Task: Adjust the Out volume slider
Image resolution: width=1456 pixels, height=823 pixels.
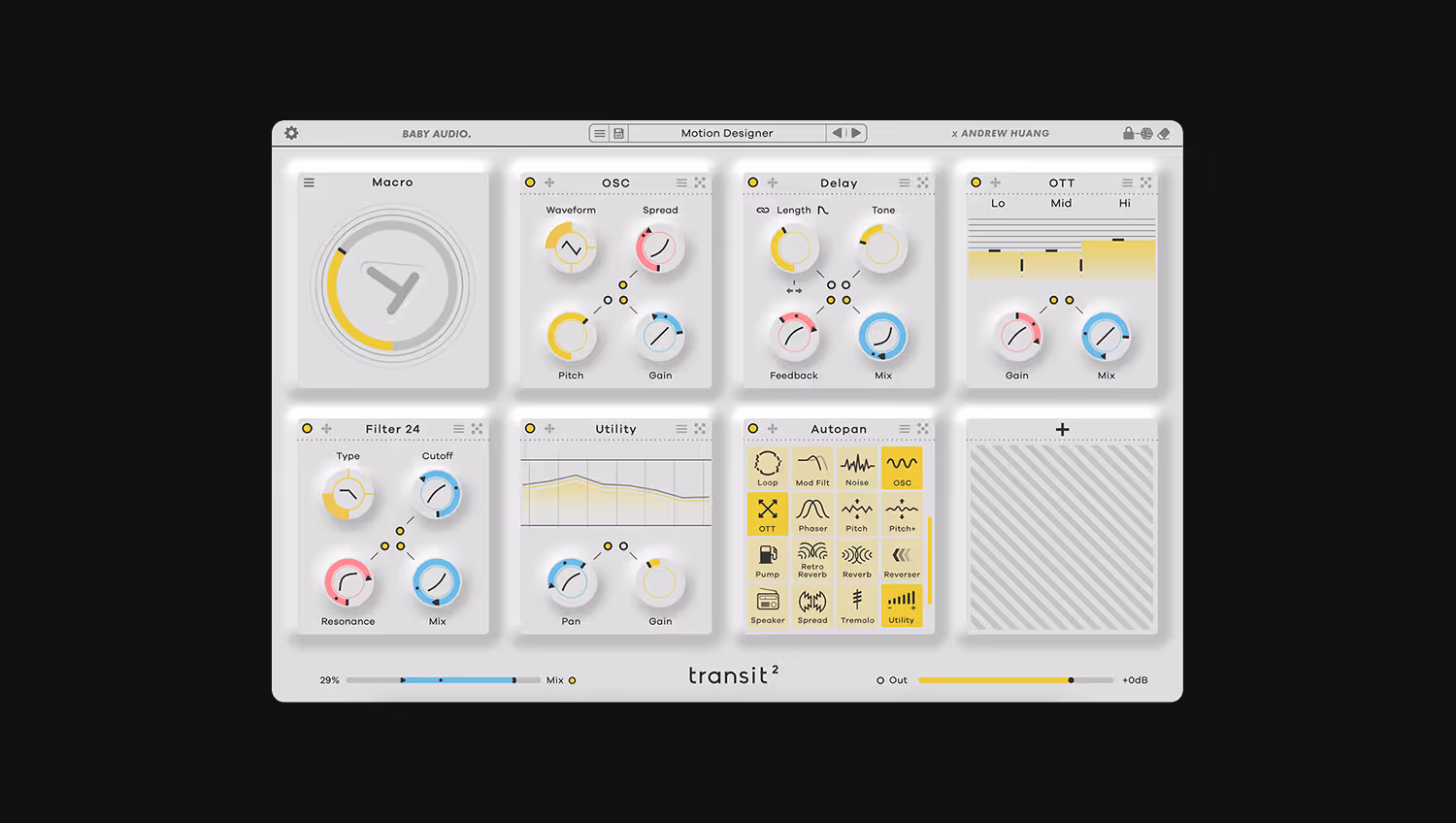Action: tap(1015, 680)
